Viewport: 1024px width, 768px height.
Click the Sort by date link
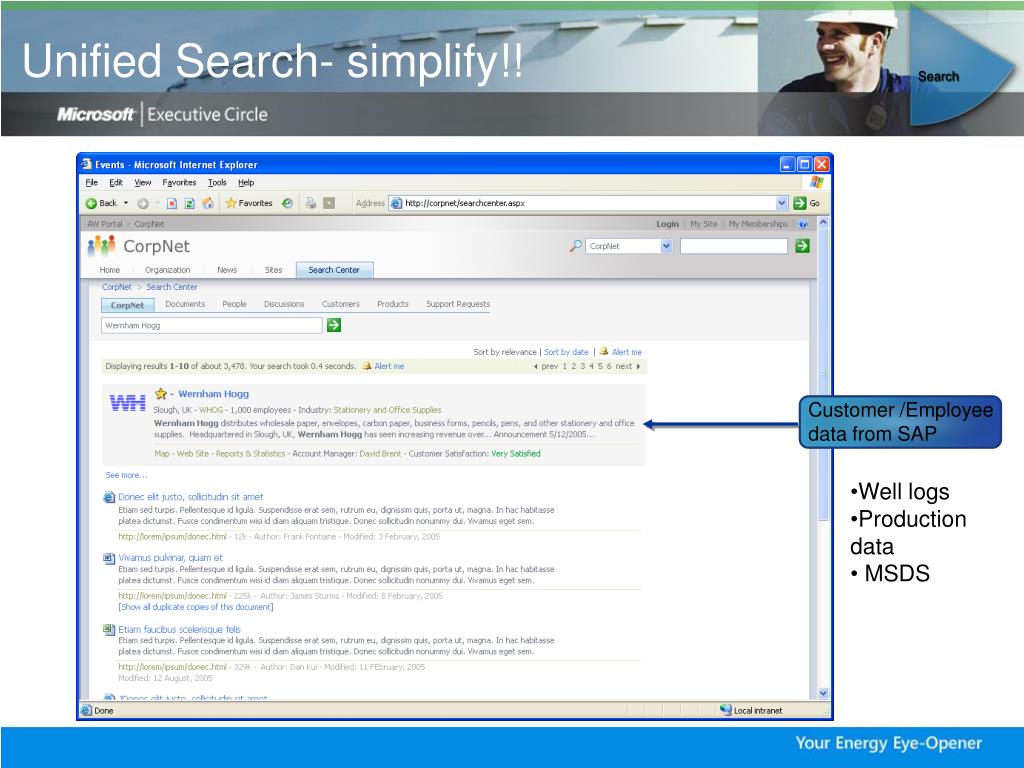(566, 352)
